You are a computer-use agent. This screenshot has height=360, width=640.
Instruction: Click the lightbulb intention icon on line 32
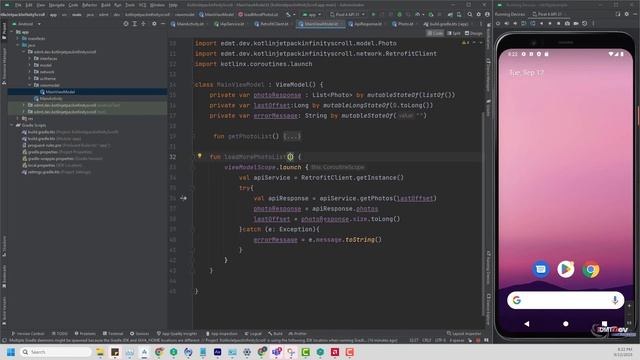pos(200,156)
